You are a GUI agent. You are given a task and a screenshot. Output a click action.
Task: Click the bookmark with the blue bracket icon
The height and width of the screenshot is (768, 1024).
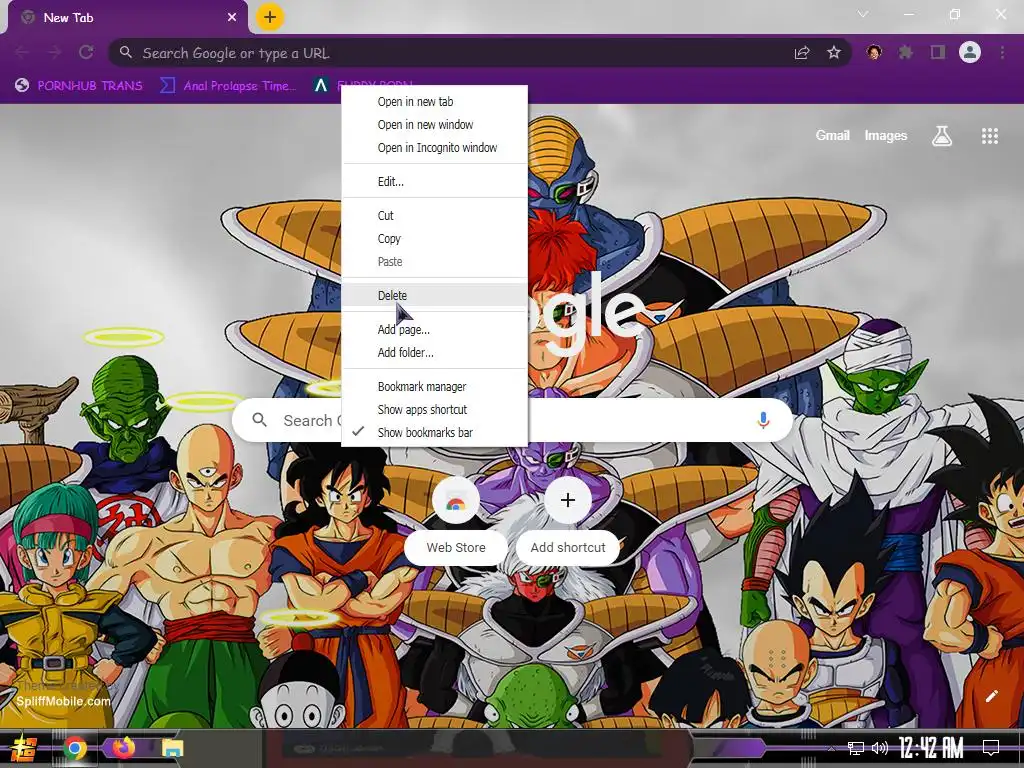(228, 86)
